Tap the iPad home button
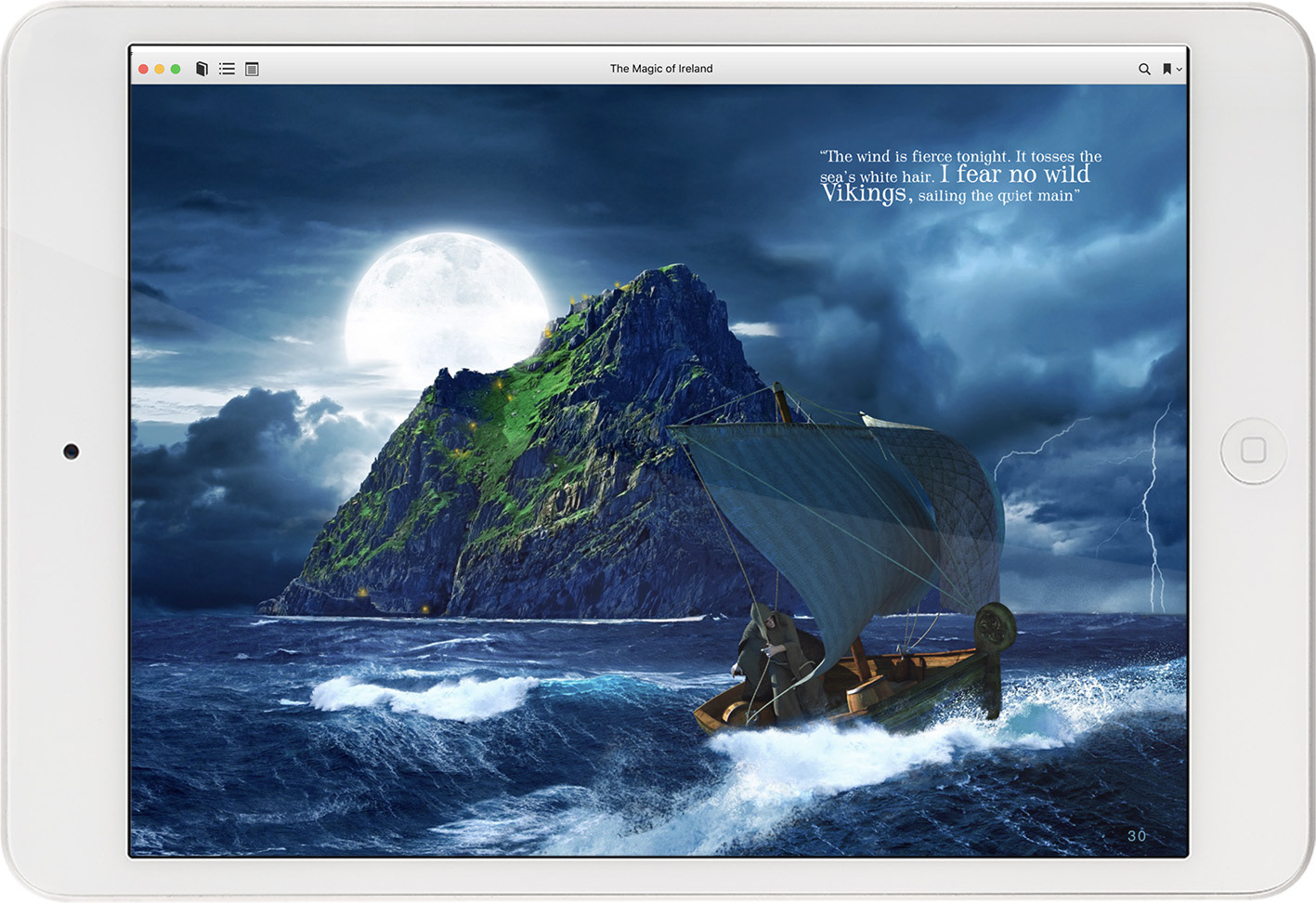1316x903 pixels. coord(1253,451)
